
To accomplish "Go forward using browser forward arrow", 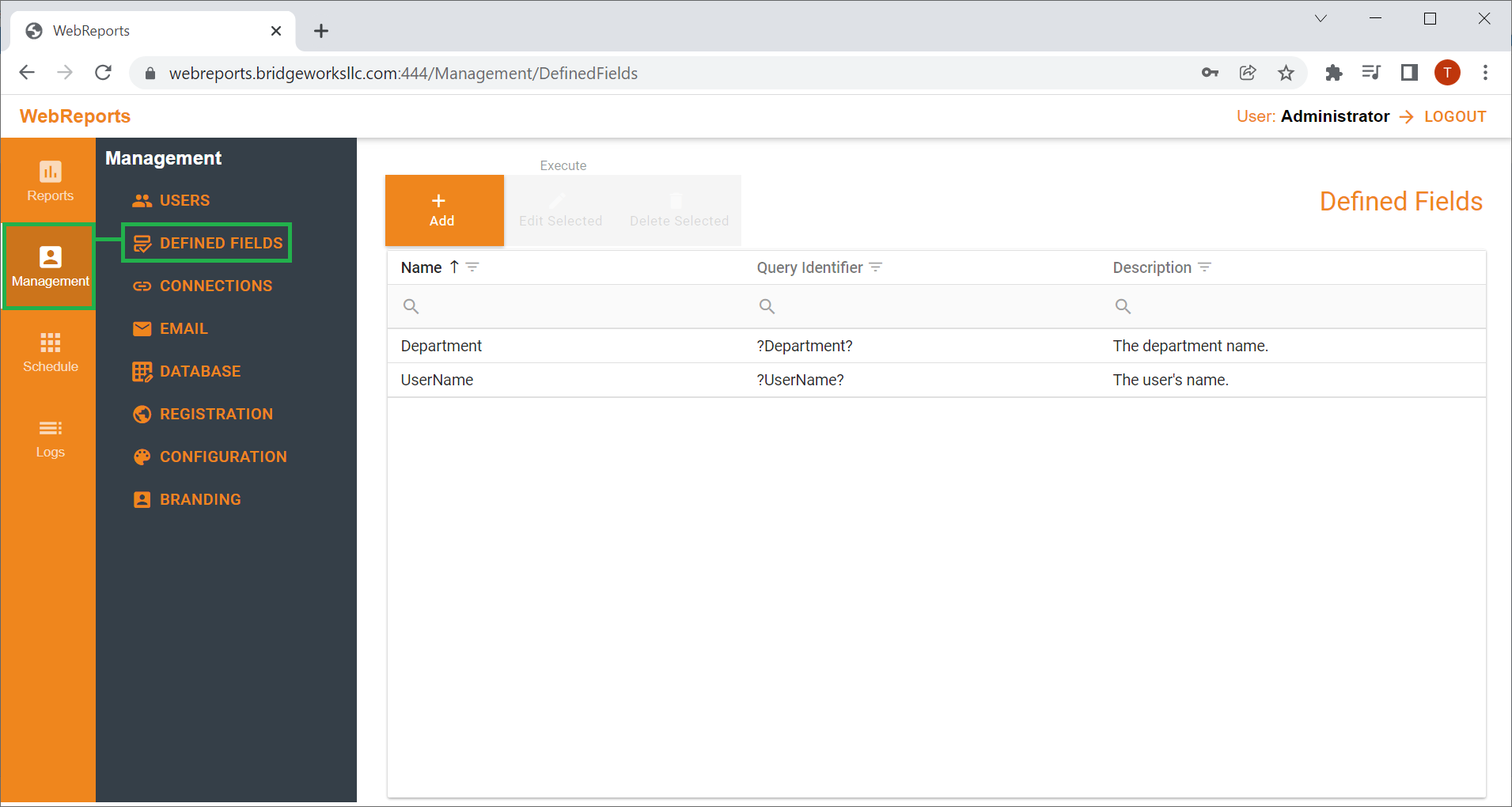I will tap(65, 73).
